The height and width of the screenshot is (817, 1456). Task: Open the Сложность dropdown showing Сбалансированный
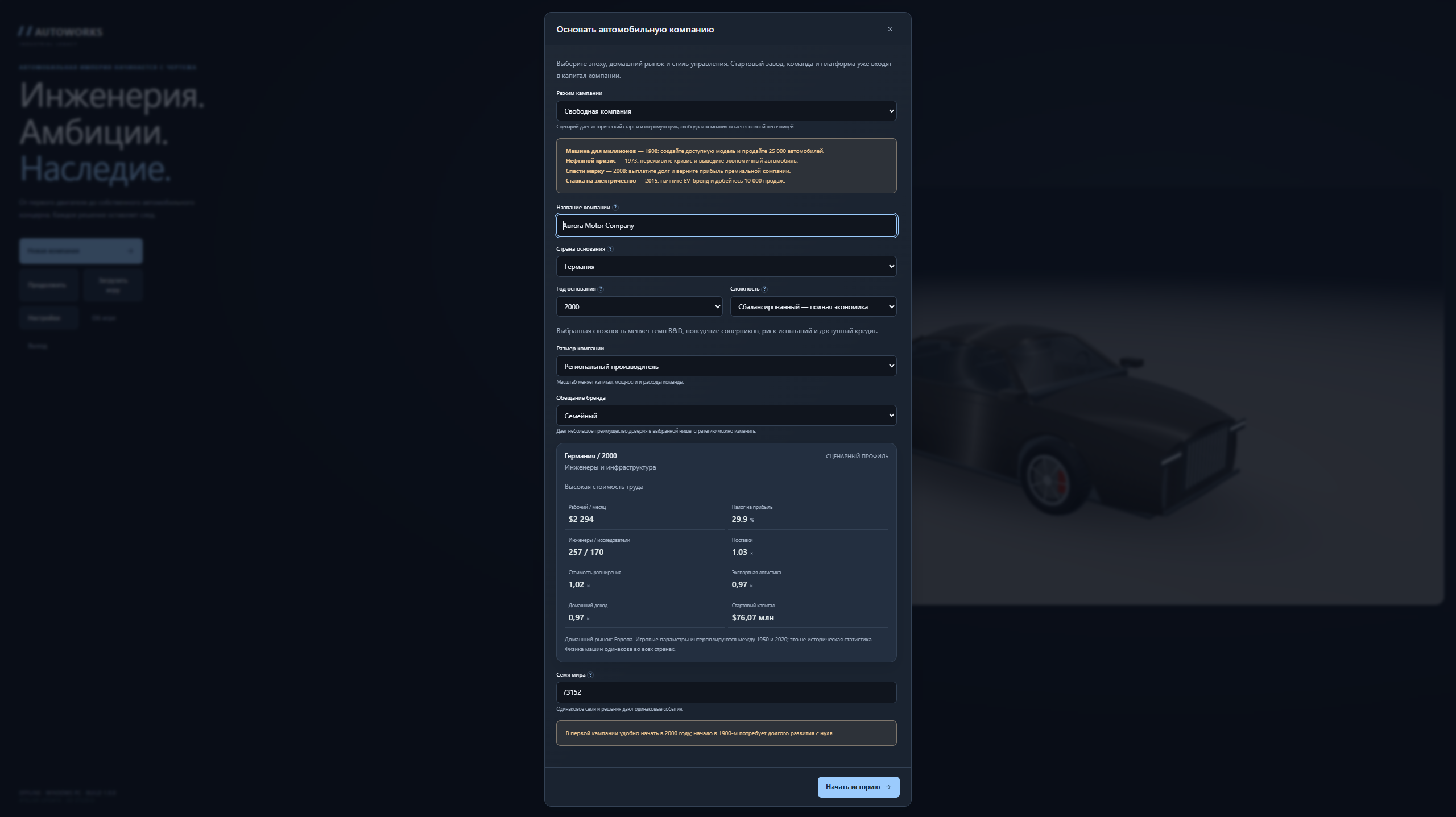pyautogui.click(x=813, y=306)
